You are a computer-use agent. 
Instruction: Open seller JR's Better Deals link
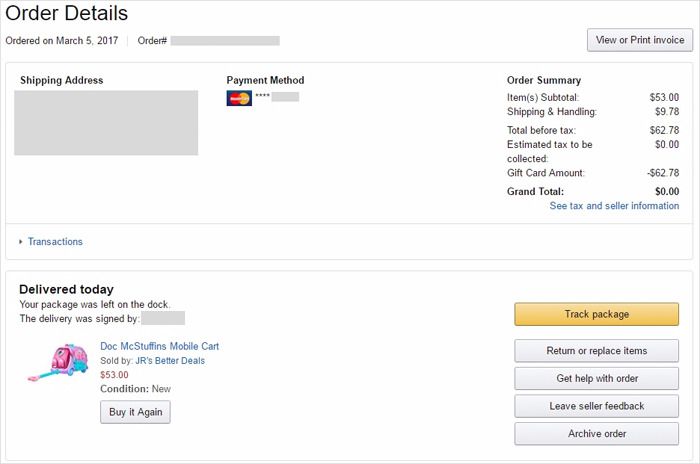click(x=170, y=361)
